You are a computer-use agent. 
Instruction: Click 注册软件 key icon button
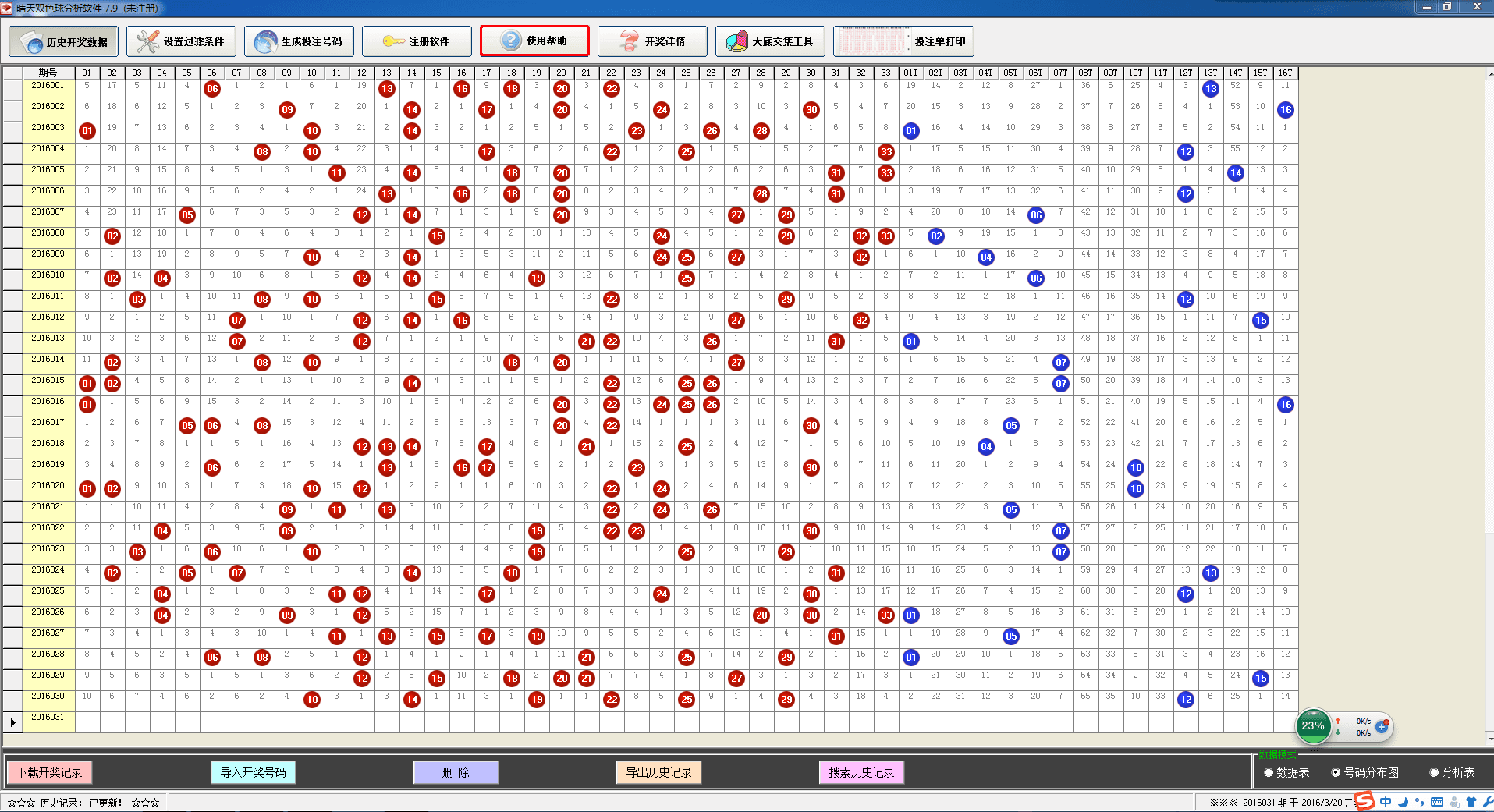[x=417, y=41]
